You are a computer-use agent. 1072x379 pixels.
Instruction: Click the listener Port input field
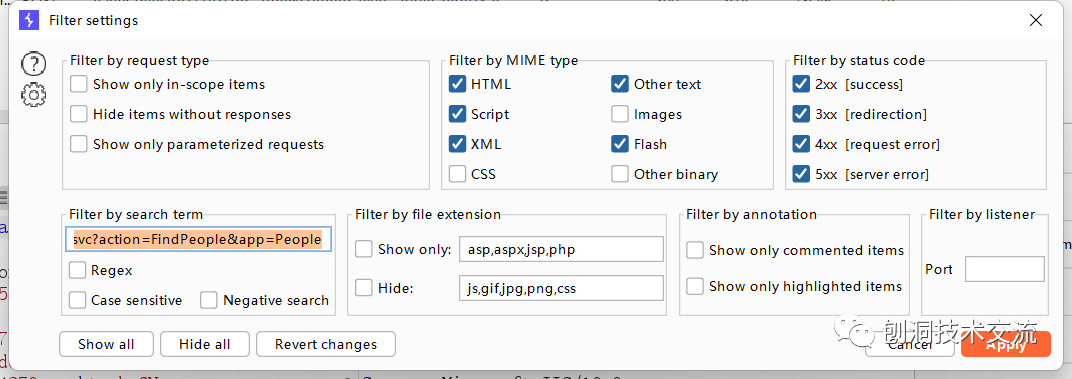click(1004, 269)
